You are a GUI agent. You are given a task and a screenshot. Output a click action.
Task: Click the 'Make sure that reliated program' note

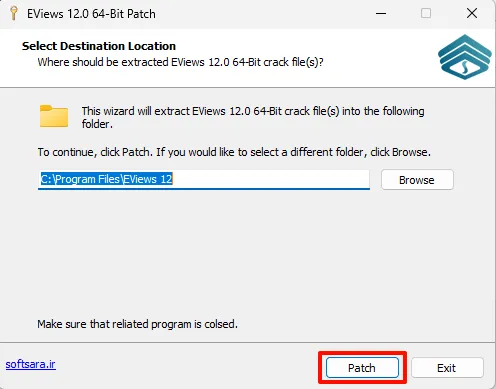137,324
